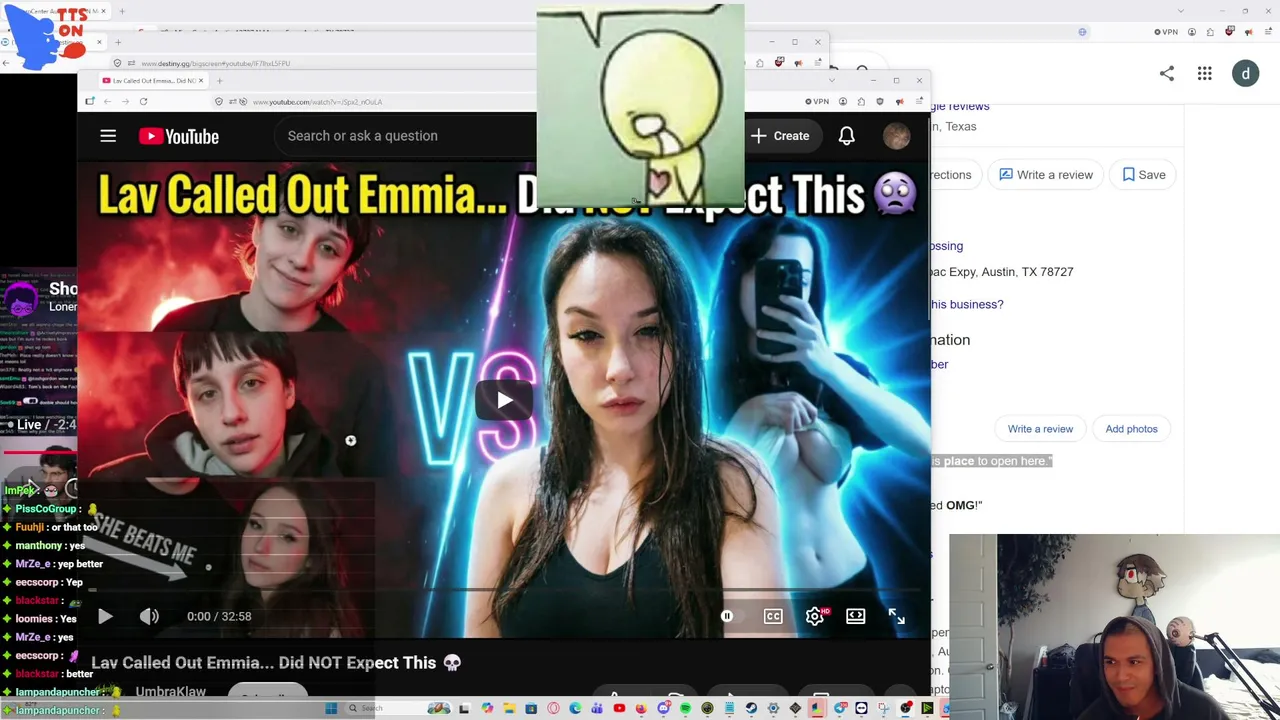
Task: Open the YouTube account avatar menu
Action: point(896,136)
